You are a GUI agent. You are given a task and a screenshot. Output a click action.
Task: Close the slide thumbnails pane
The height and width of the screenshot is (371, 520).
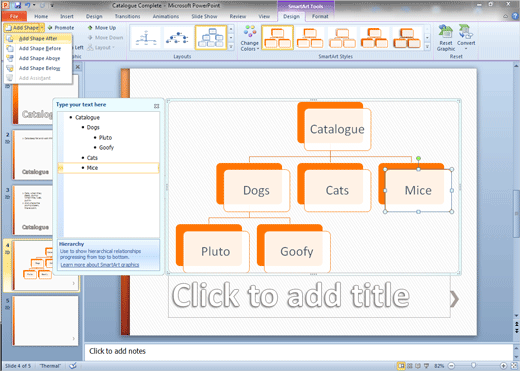pyautogui.click(x=77, y=67)
